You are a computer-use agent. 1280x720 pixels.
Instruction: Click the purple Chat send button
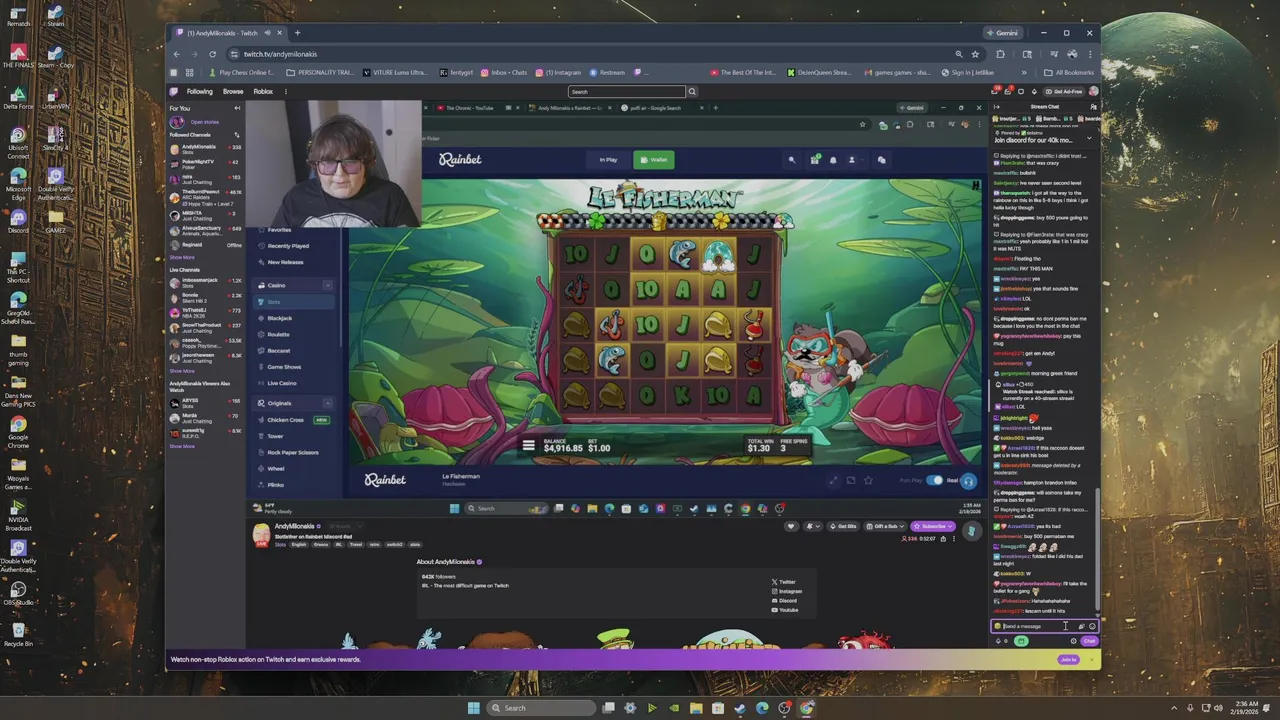point(1089,641)
